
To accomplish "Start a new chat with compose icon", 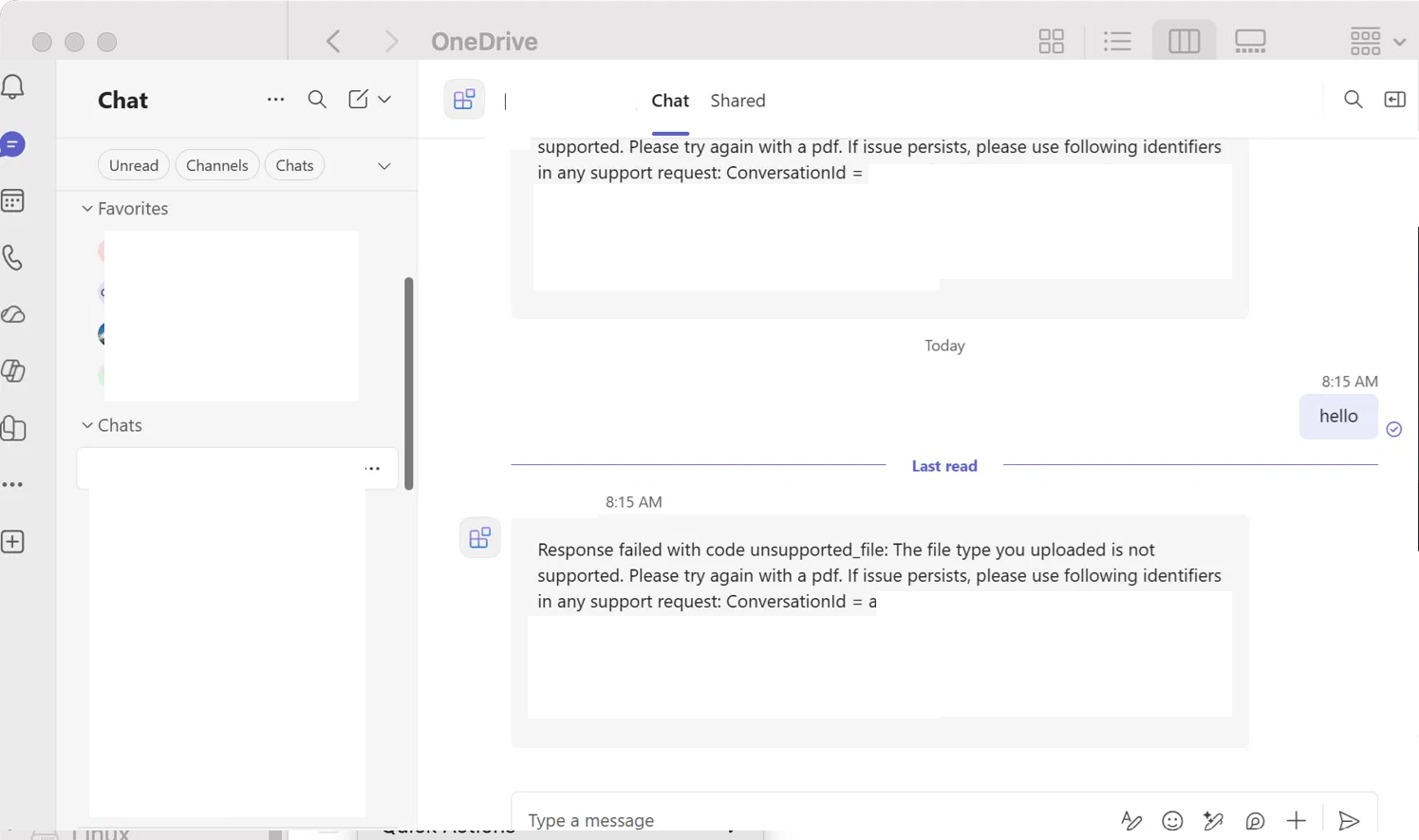I will 358,100.
